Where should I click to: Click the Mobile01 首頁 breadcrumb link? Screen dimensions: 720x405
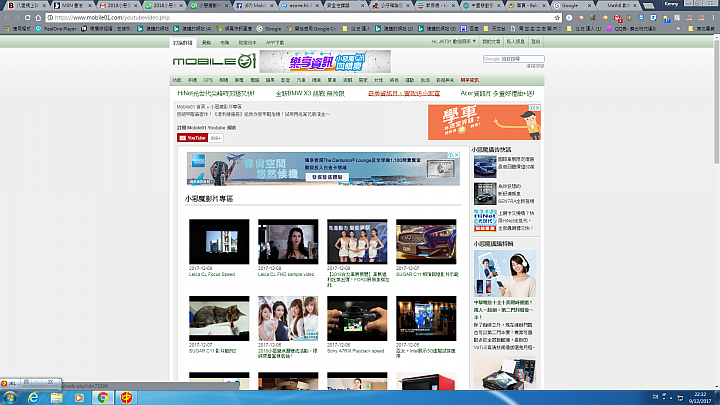[191, 107]
